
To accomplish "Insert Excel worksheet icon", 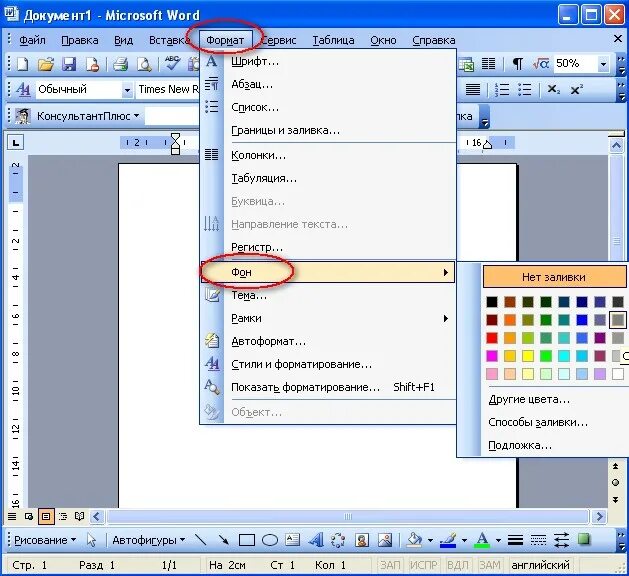I will (x=466, y=64).
